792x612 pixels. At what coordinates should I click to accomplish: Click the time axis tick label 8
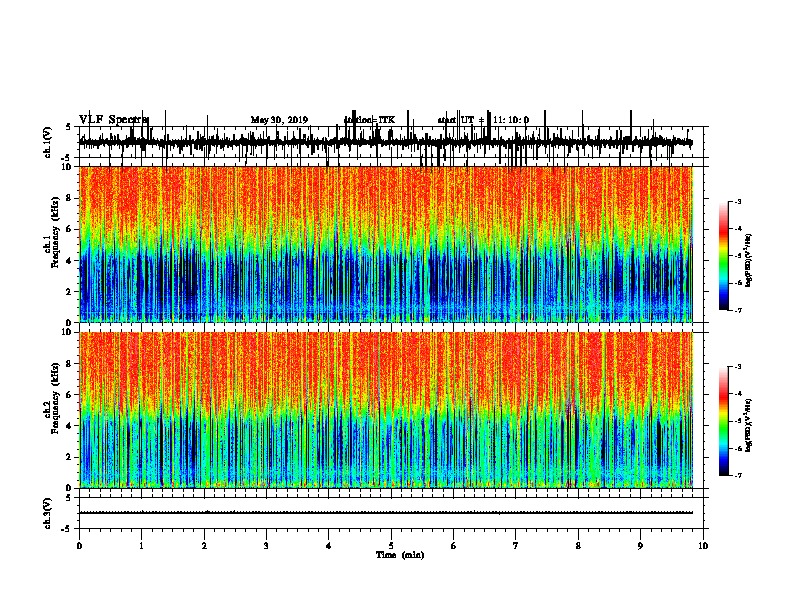[x=578, y=546]
